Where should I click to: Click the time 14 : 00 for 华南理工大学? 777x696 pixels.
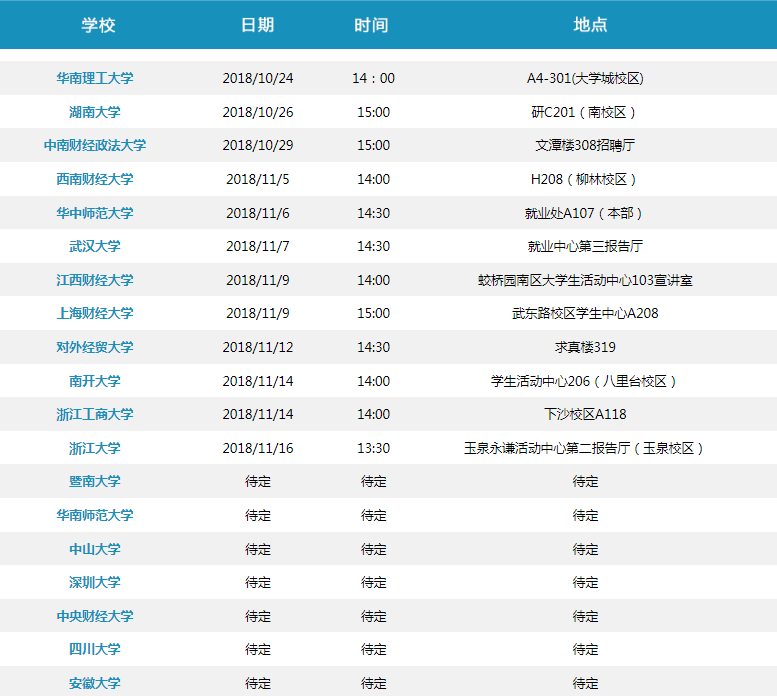[374, 78]
